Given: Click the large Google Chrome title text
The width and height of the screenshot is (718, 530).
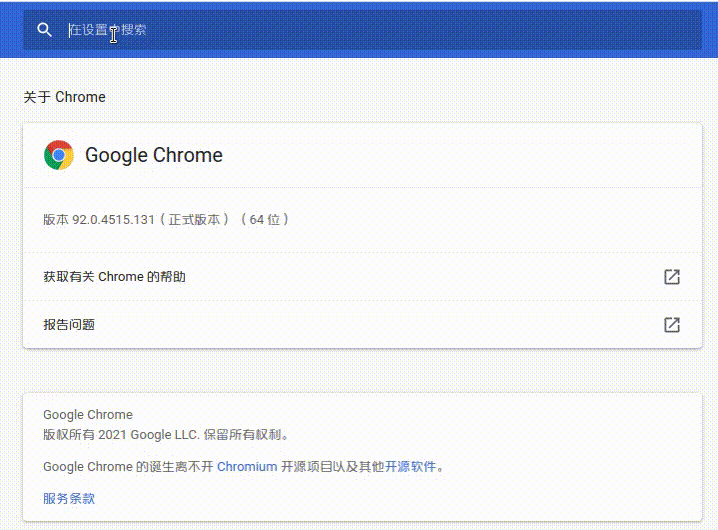Looking at the screenshot, I should (154, 155).
